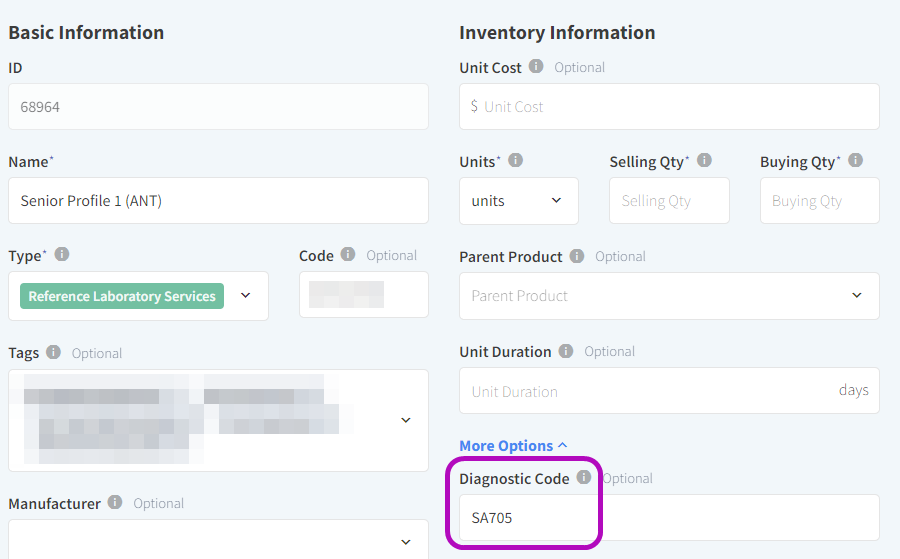Click the Selling Qty info icon

[x=704, y=161]
